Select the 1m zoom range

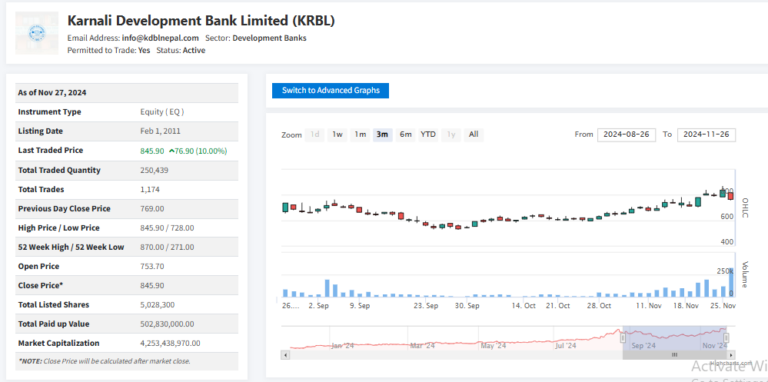click(360, 135)
